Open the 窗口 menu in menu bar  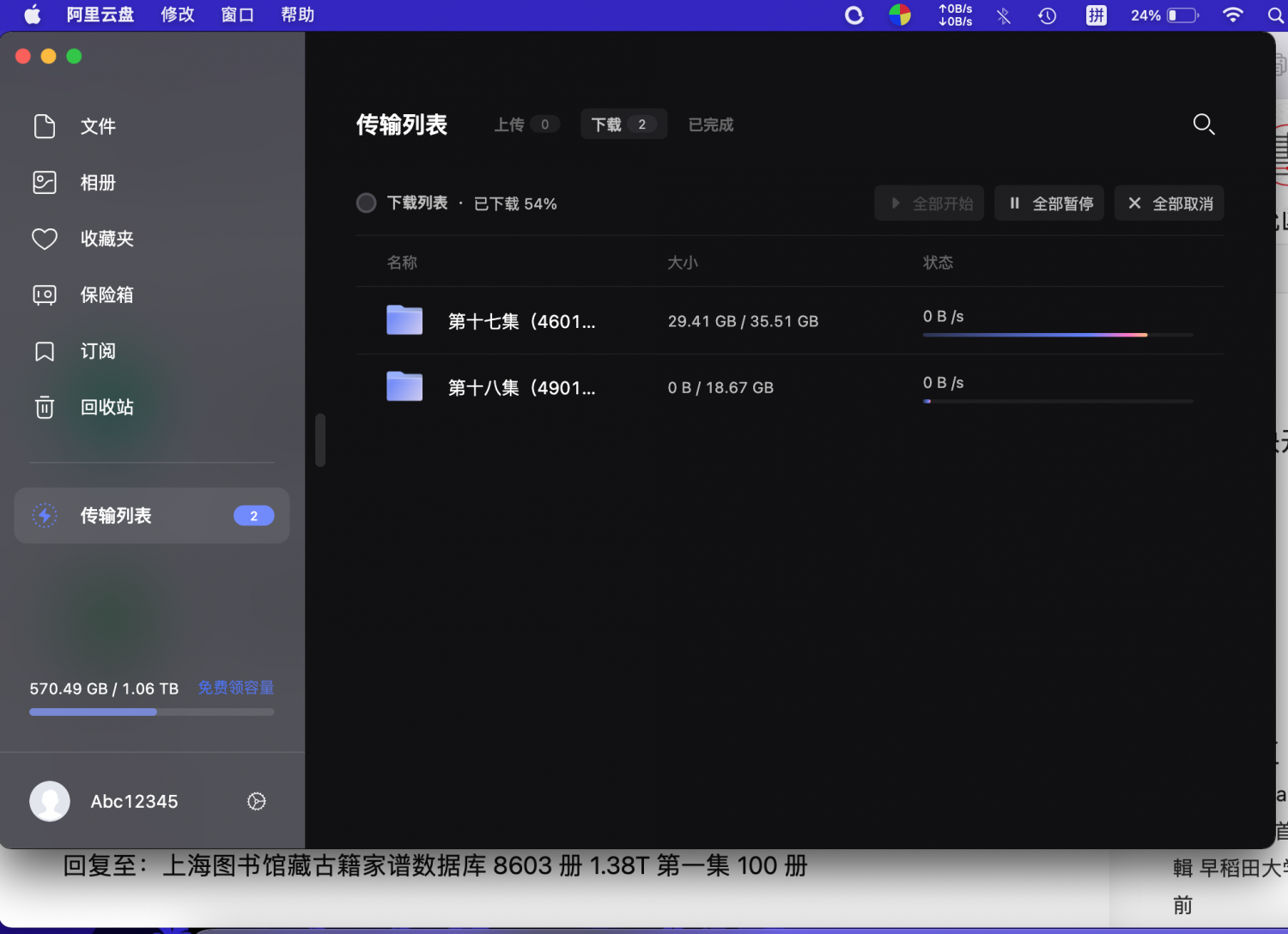(x=237, y=15)
